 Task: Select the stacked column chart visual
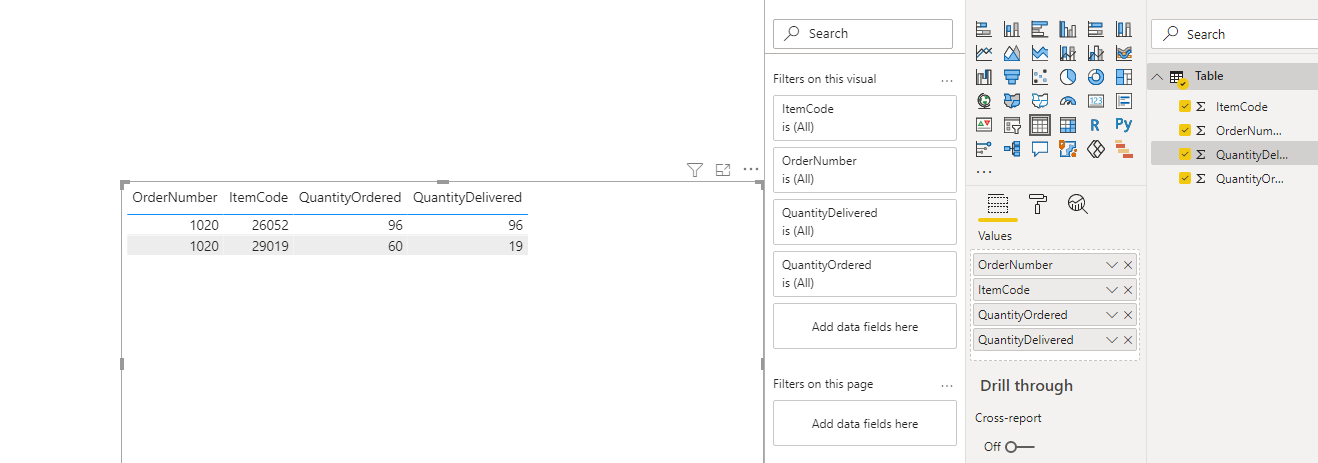pos(1012,29)
